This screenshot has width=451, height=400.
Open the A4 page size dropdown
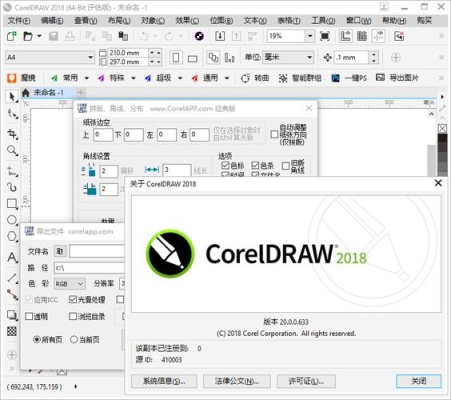point(90,57)
